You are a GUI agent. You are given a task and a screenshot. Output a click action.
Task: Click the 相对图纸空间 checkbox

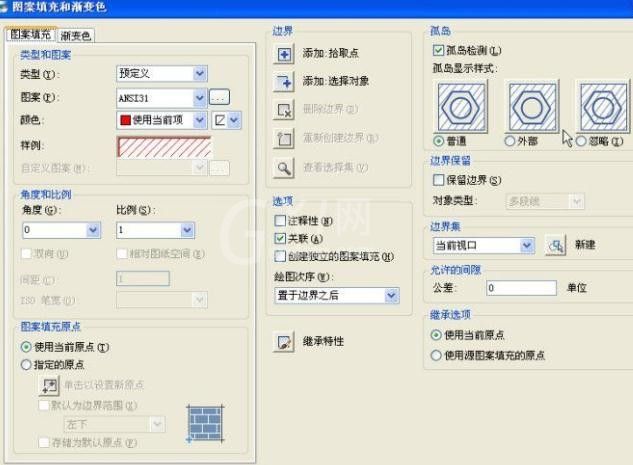pos(122,254)
